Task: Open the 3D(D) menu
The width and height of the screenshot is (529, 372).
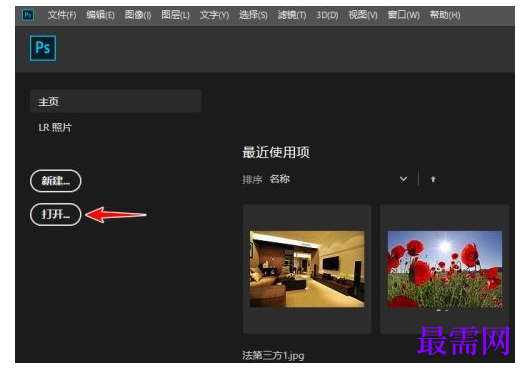Action: (327, 15)
